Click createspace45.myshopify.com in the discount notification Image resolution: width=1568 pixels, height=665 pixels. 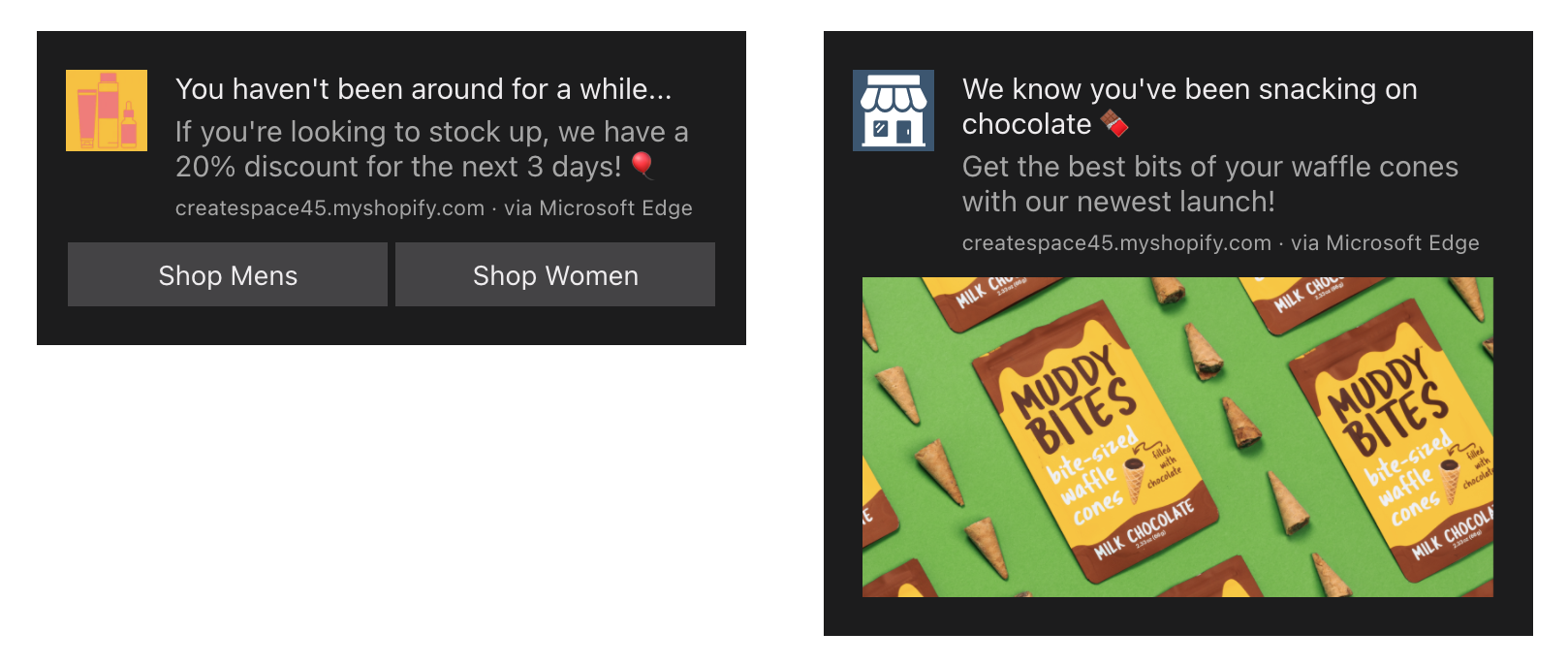(x=329, y=208)
